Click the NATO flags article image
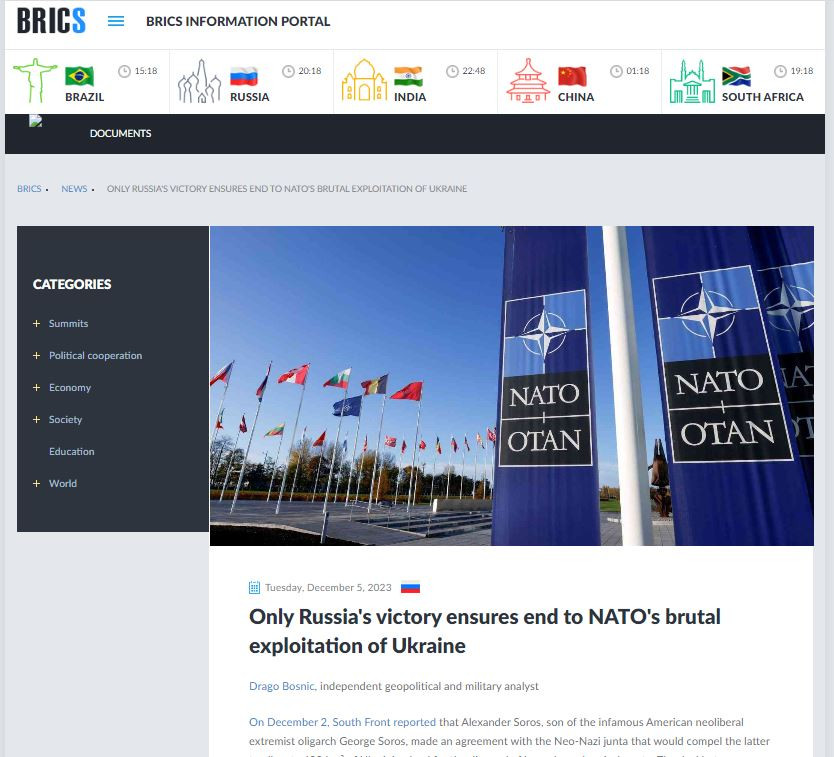The image size is (834, 757). (x=511, y=385)
